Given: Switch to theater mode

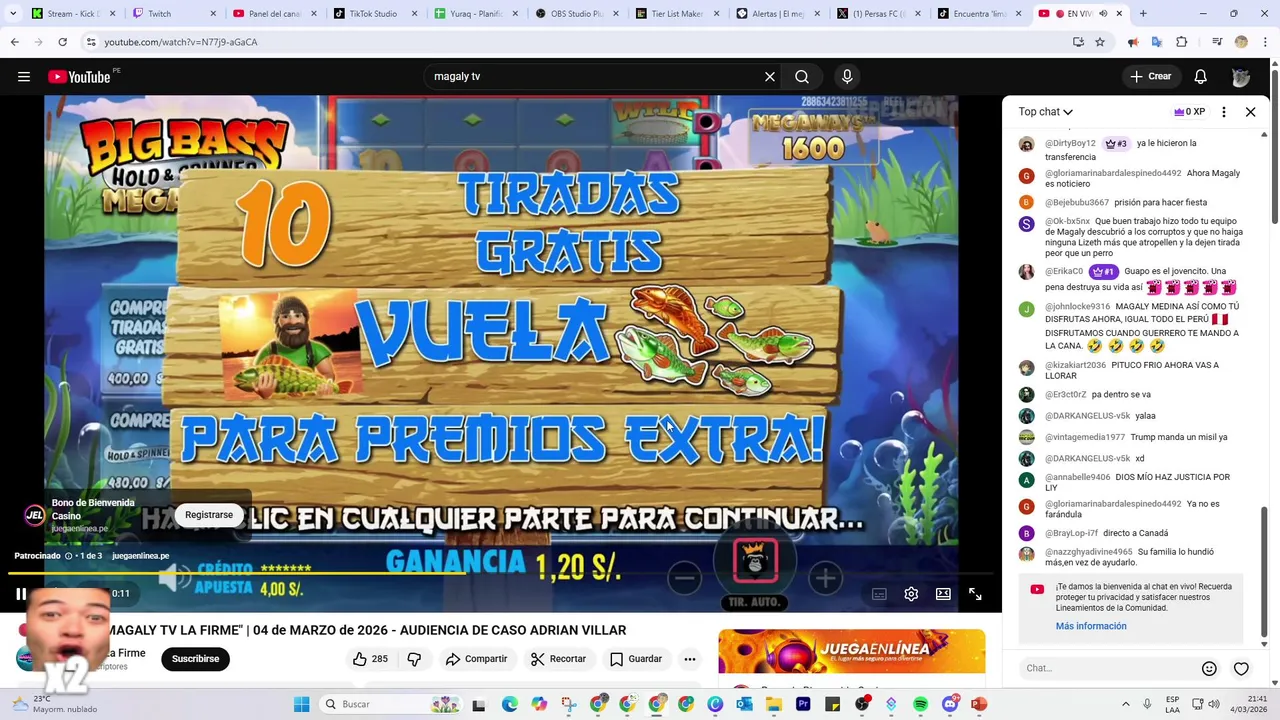Looking at the screenshot, I should (943, 594).
